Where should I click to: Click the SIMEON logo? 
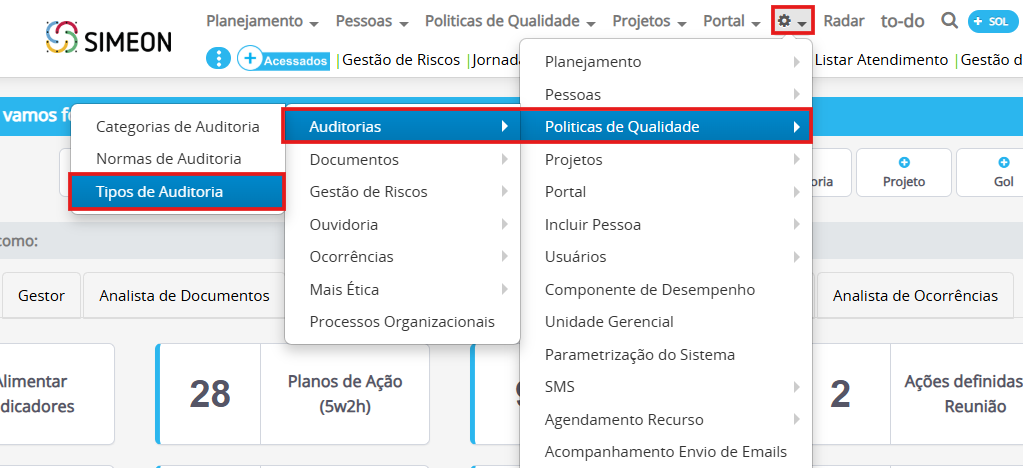[x=109, y=40]
